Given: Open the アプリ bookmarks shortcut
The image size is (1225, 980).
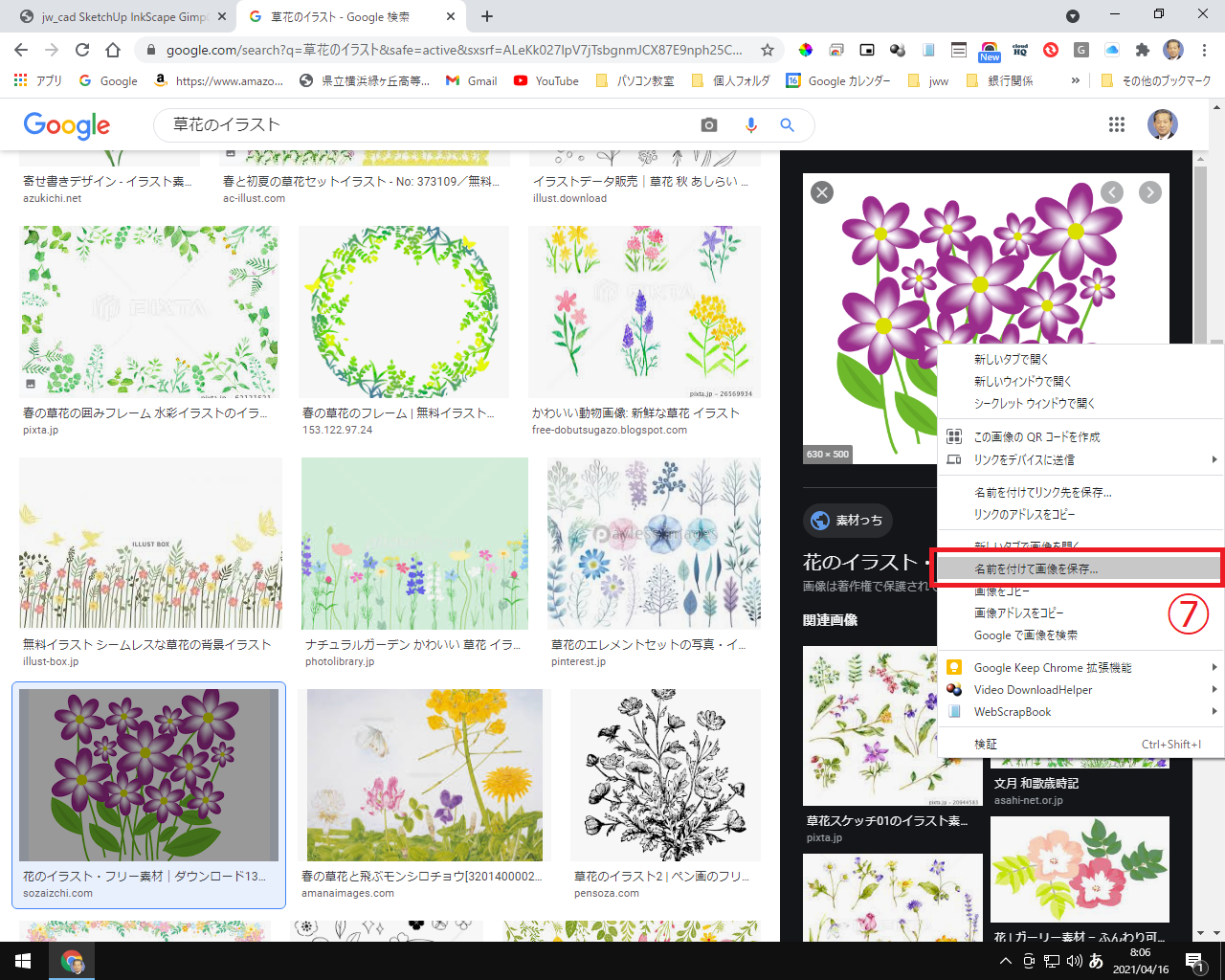Looking at the screenshot, I should (x=38, y=80).
